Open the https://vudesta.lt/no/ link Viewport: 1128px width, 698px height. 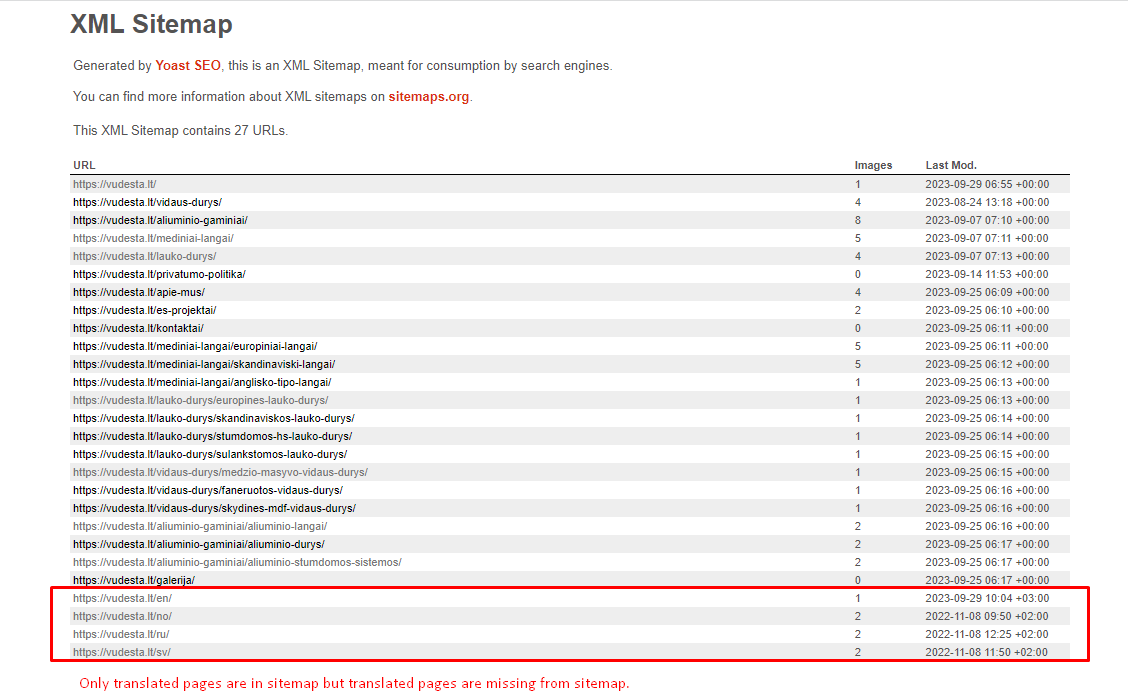click(x=122, y=616)
